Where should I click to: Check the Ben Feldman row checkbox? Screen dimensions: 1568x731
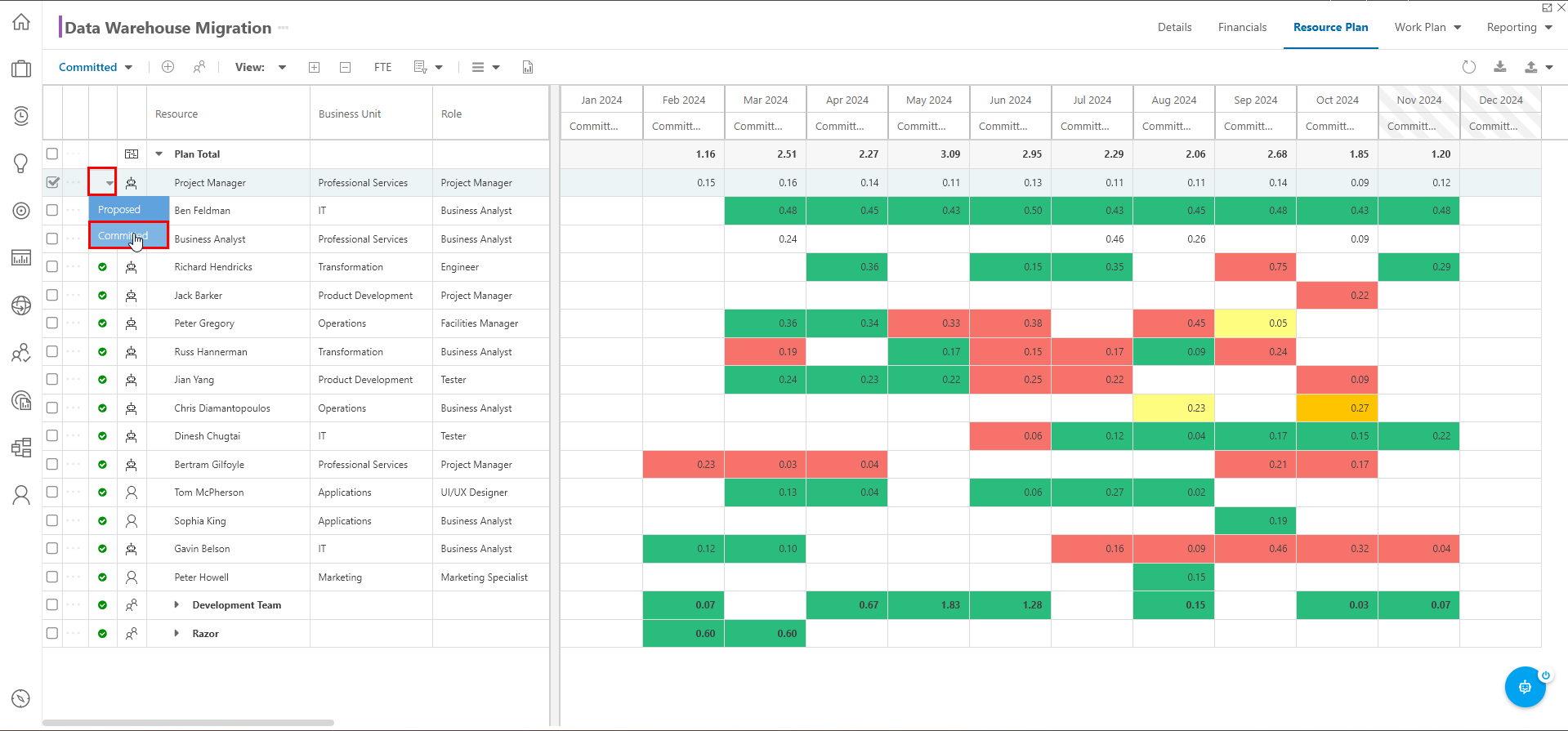pos(52,210)
